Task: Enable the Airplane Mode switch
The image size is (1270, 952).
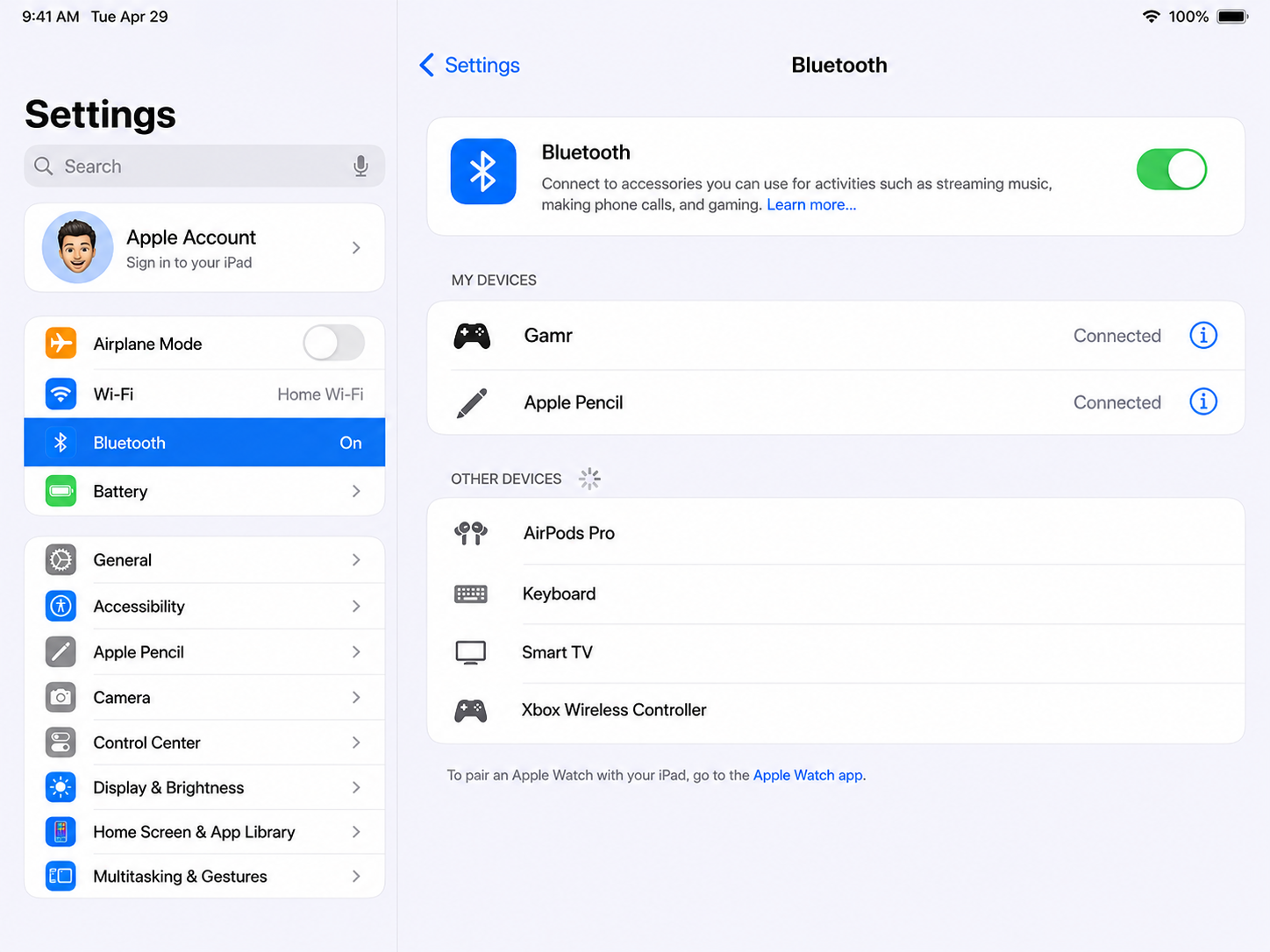Action: tap(334, 343)
